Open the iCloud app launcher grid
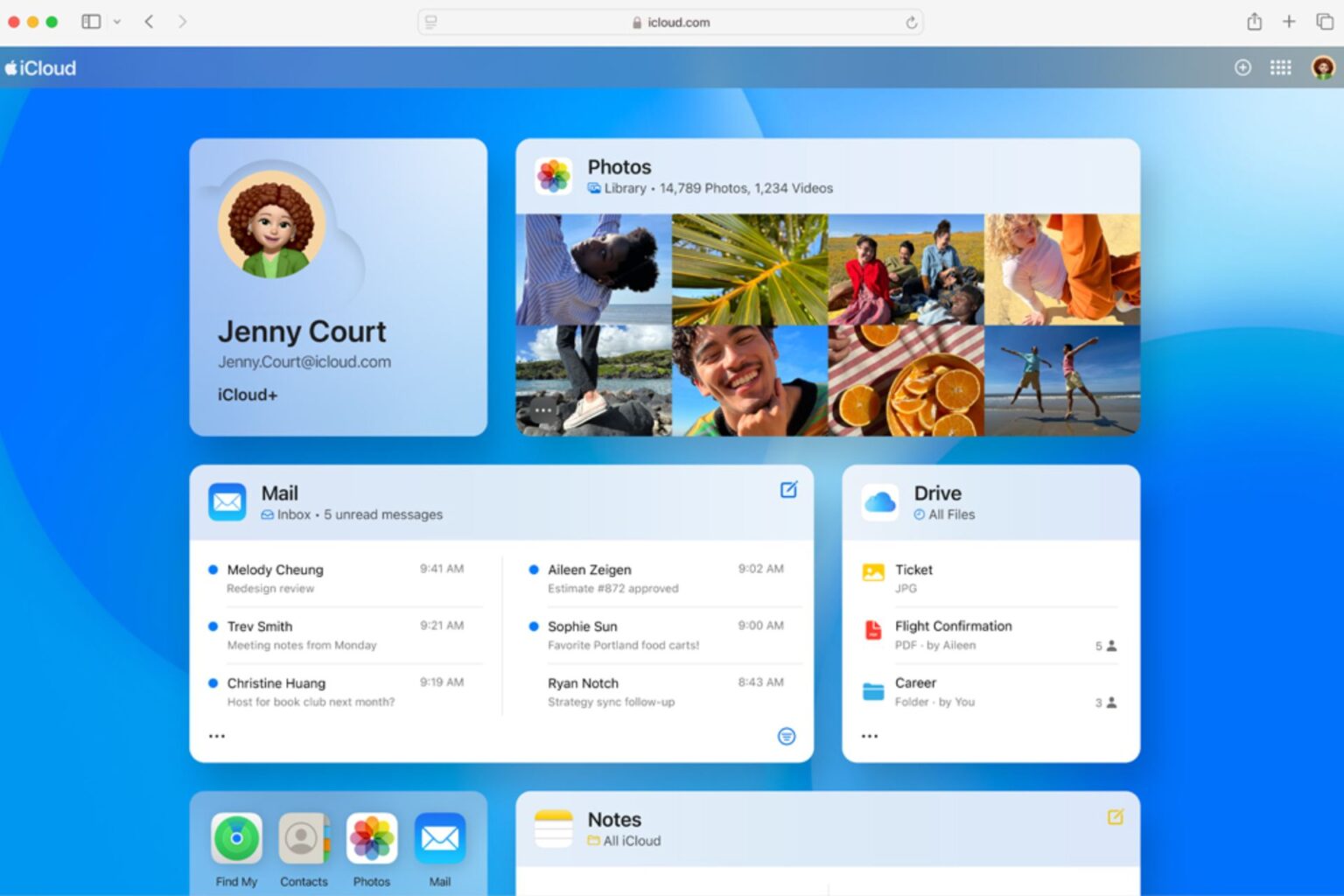1344x896 pixels. [x=1280, y=67]
